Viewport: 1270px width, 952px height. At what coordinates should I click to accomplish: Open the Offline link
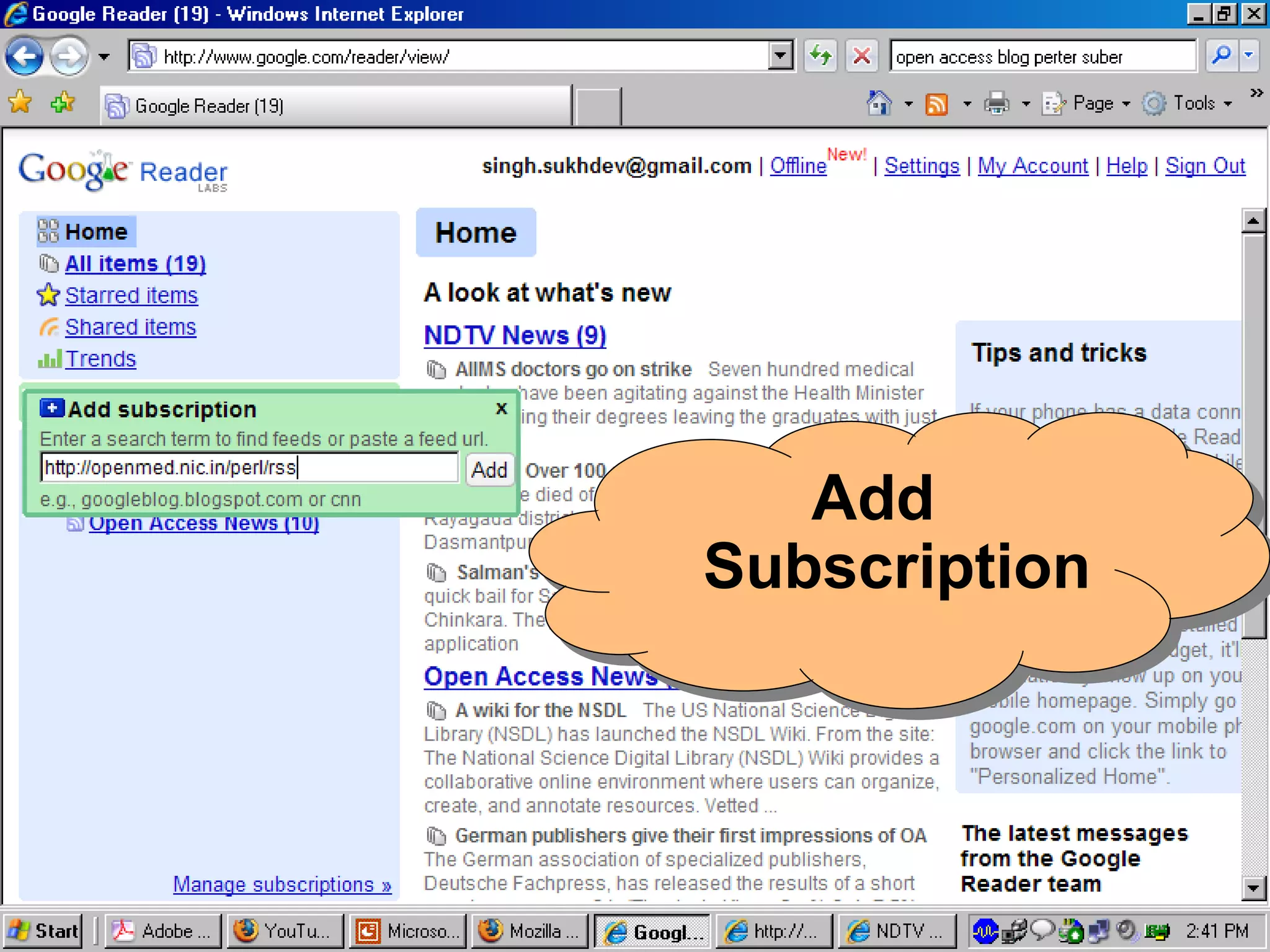tap(798, 165)
